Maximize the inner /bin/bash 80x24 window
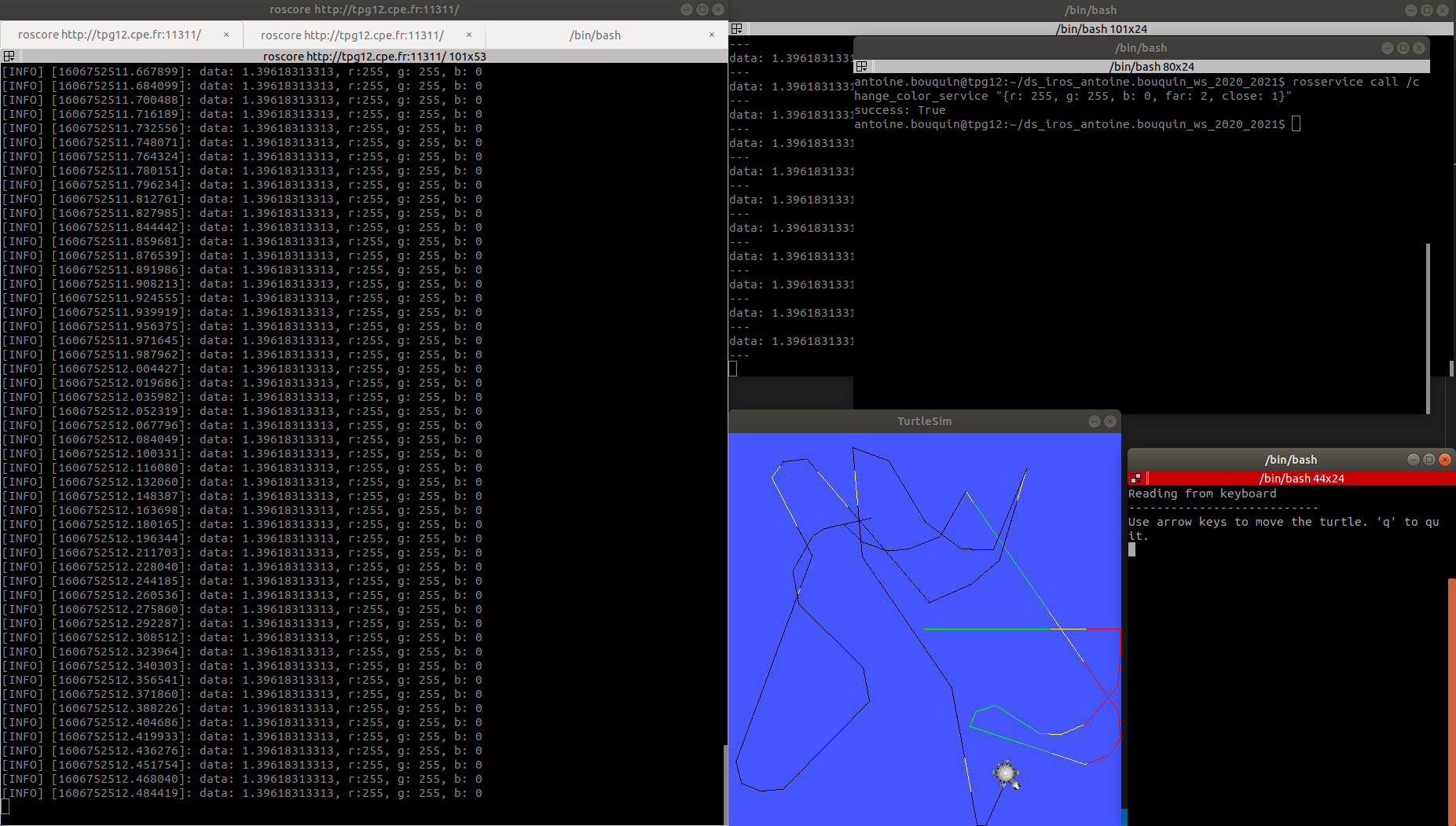 coord(1403,48)
